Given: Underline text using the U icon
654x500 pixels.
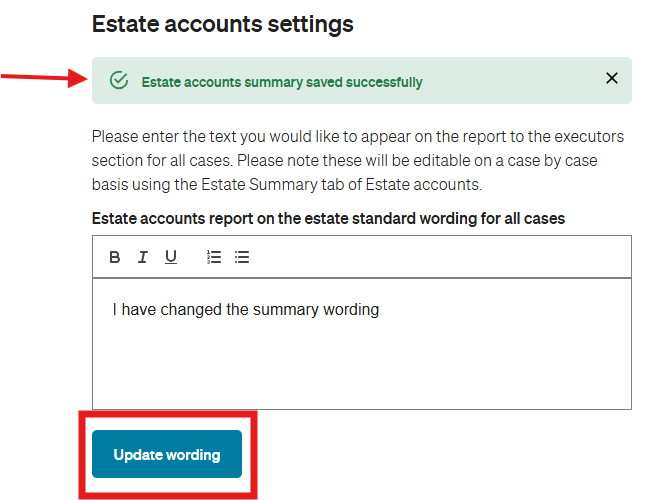Looking at the screenshot, I should [171, 257].
